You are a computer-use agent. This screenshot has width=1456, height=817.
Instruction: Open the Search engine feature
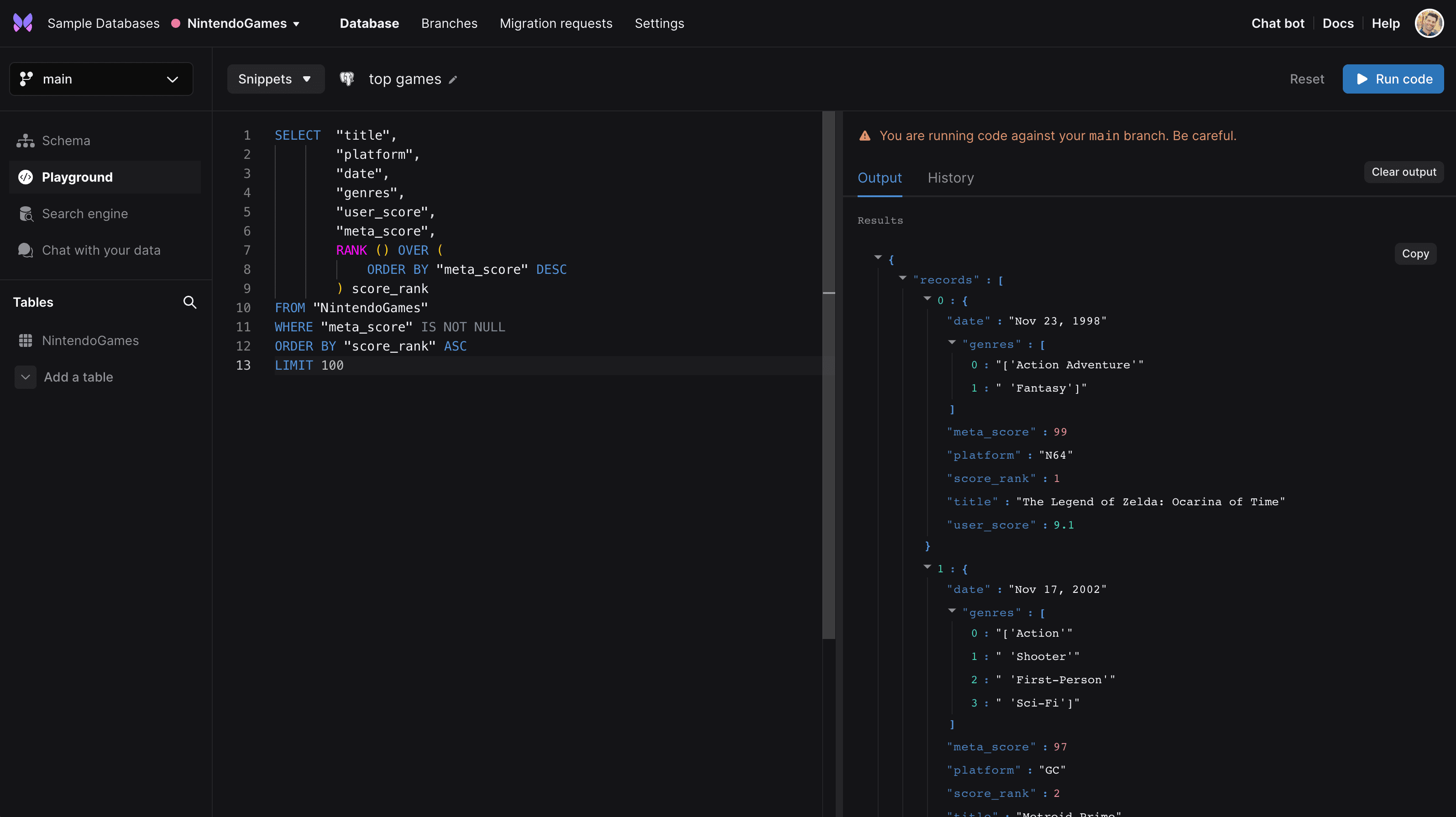pyautogui.click(x=85, y=213)
